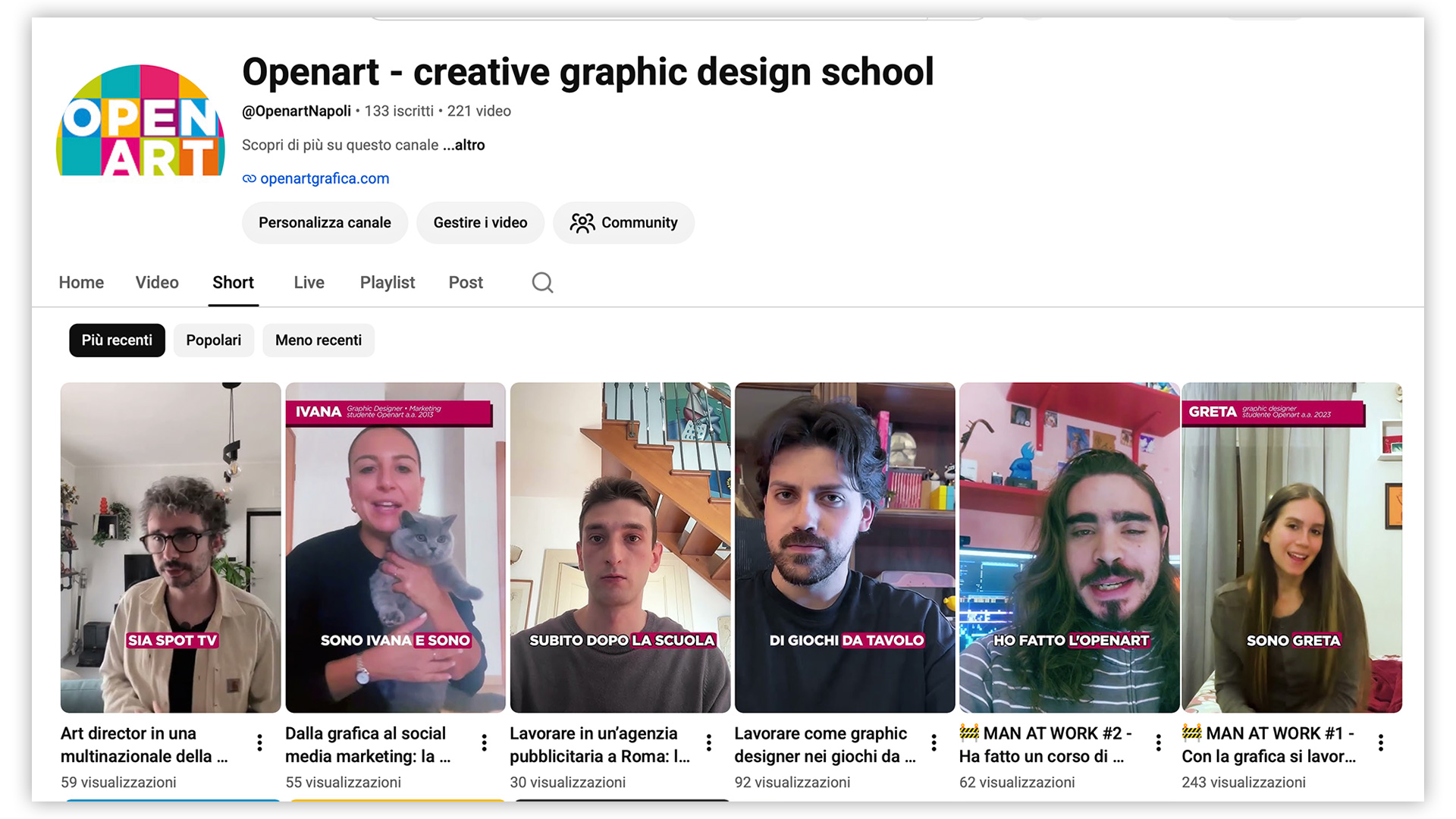Open title 'Lavorare come graphic designer nei giochi'
This screenshot has width=1456, height=819.
825,745
